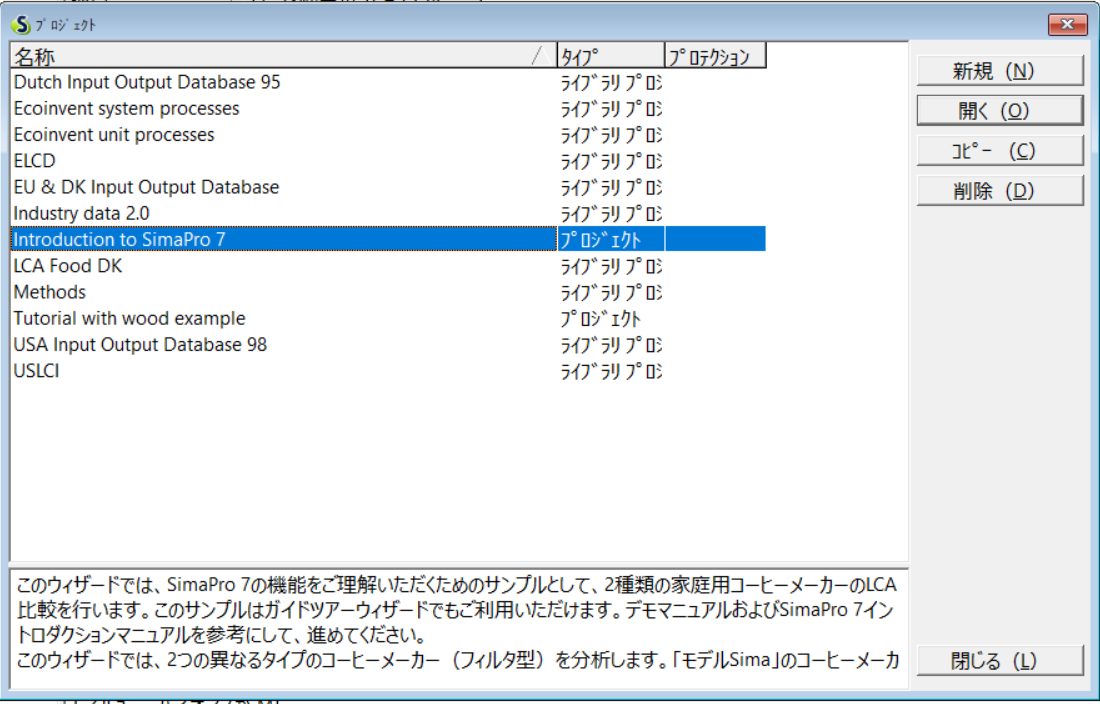The image size is (1100, 704).
Task: Select LCA Food DK row
Action: pyautogui.click(x=388, y=266)
